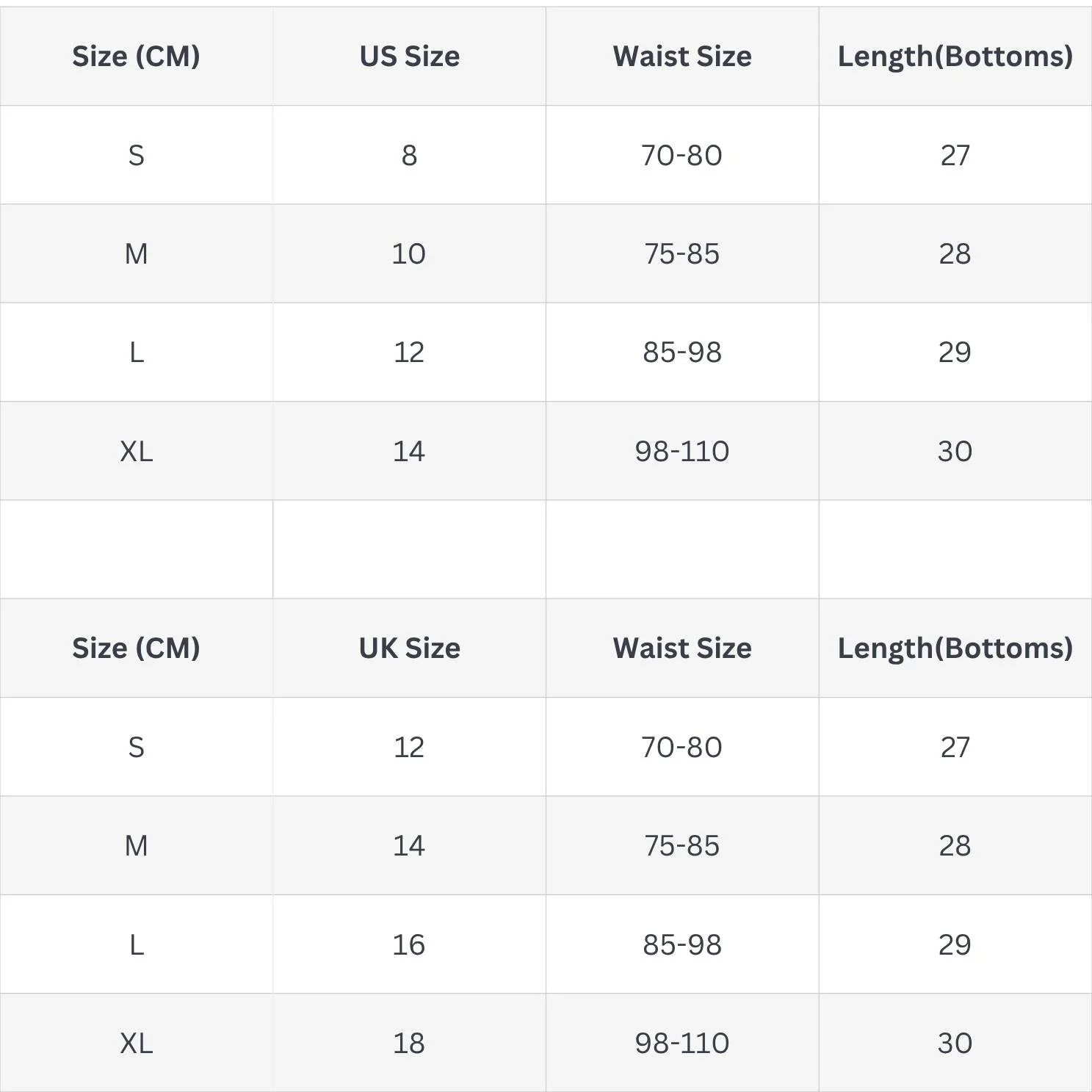The width and height of the screenshot is (1092, 1092).
Task: Click the UK size 18 cell
Action: [x=409, y=1043]
